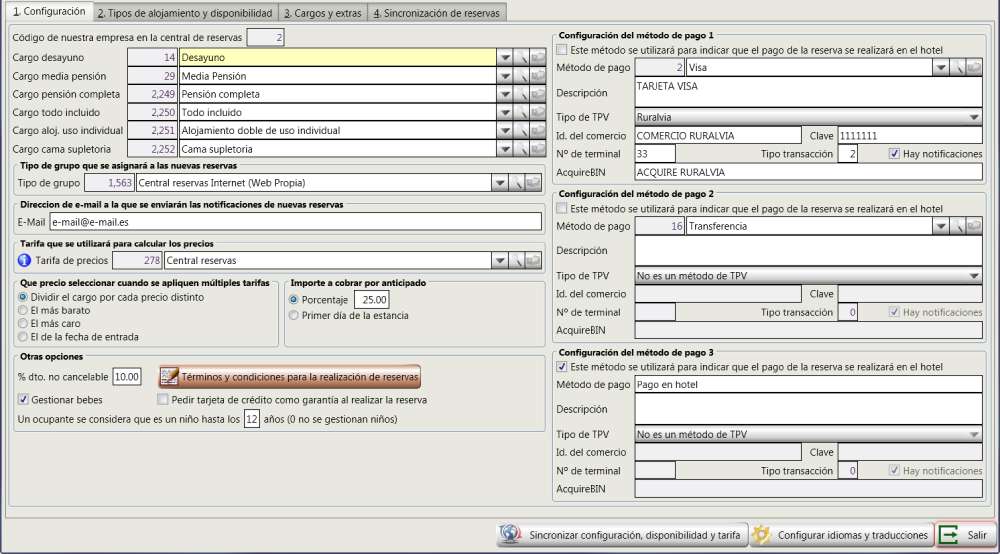Enable Pedir tarjeta de crédito como garantía
This screenshot has width=1000, height=554.
click(x=163, y=400)
